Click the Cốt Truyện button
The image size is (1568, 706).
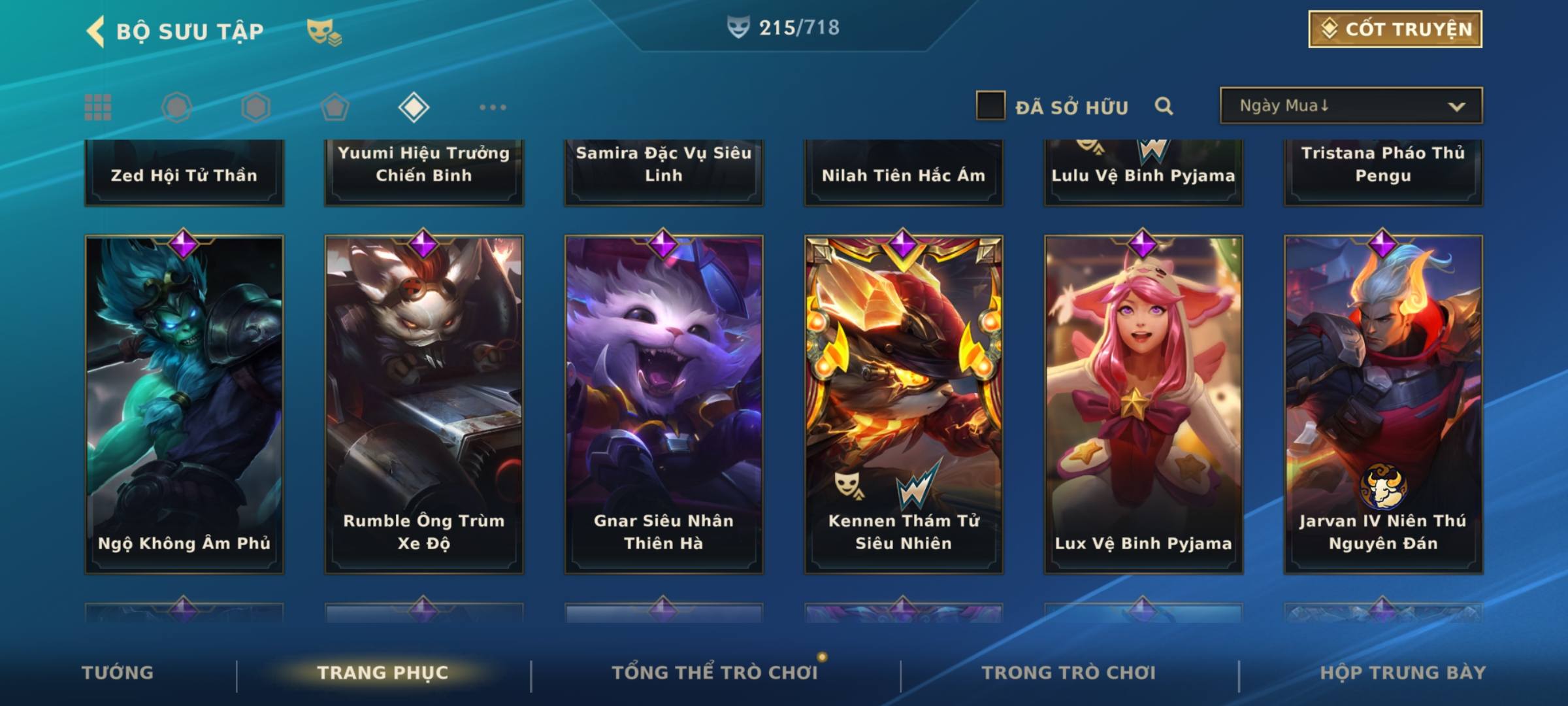click(x=1396, y=29)
